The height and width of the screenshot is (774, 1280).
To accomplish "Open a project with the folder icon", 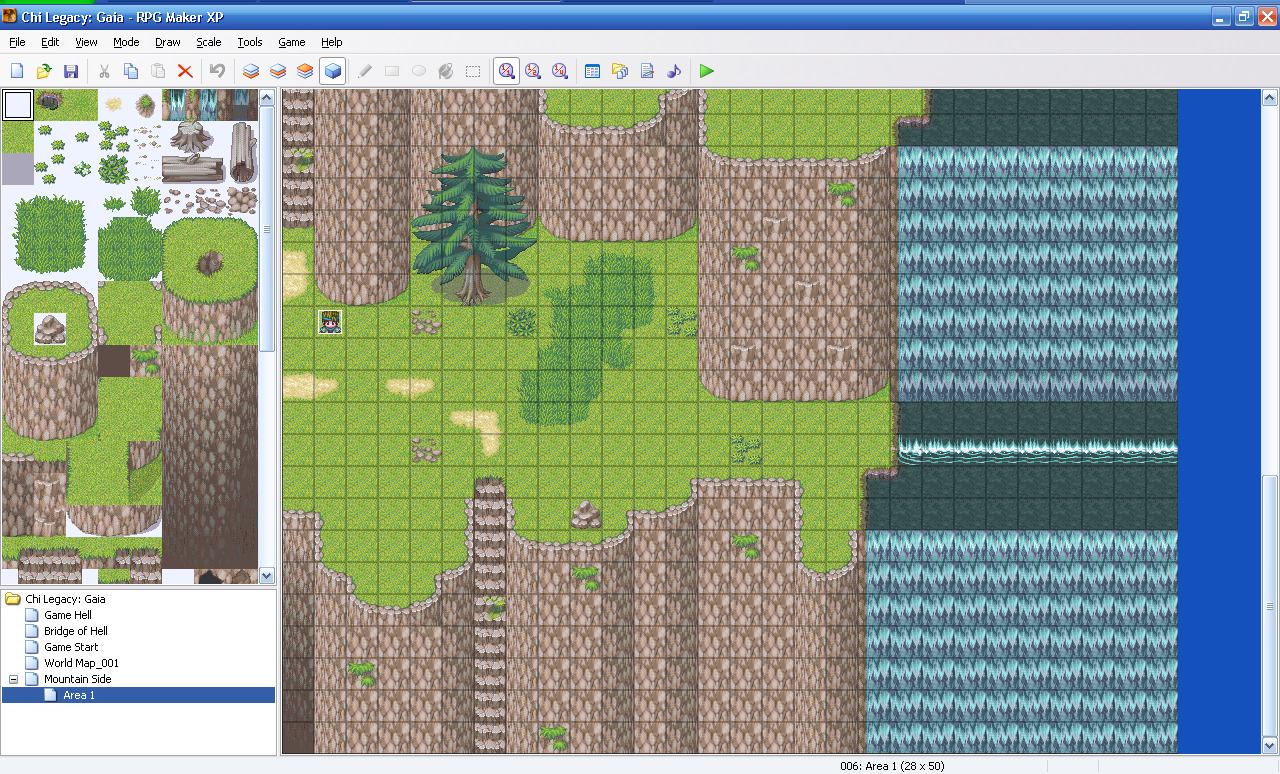I will tap(44, 71).
